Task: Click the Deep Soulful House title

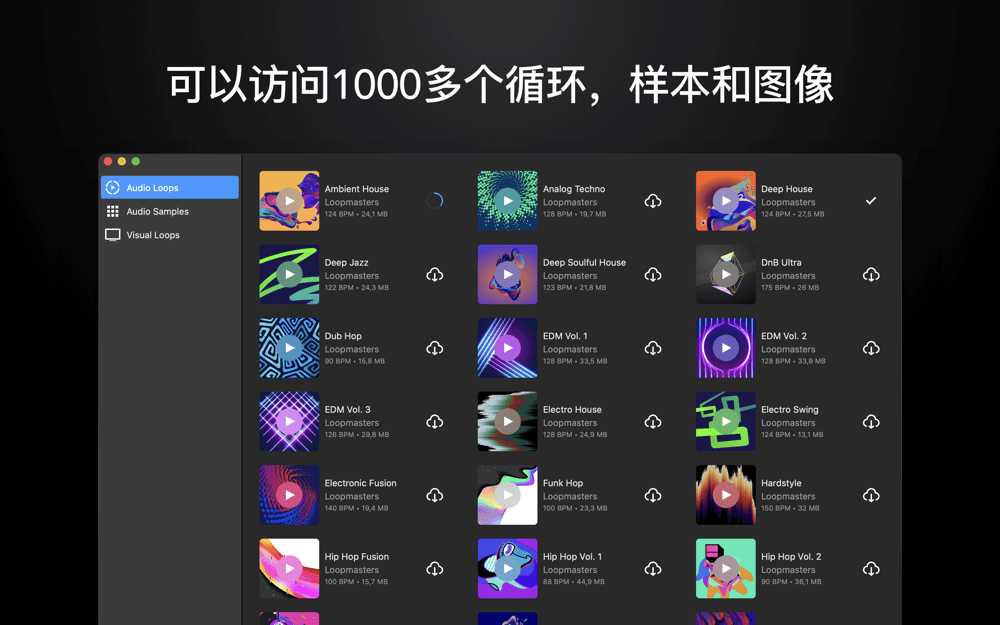Action: (x=584, y=263)
